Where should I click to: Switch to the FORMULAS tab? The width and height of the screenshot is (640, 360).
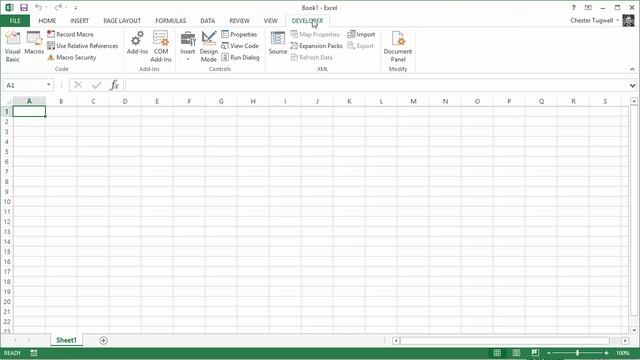(x=171, y=20)
